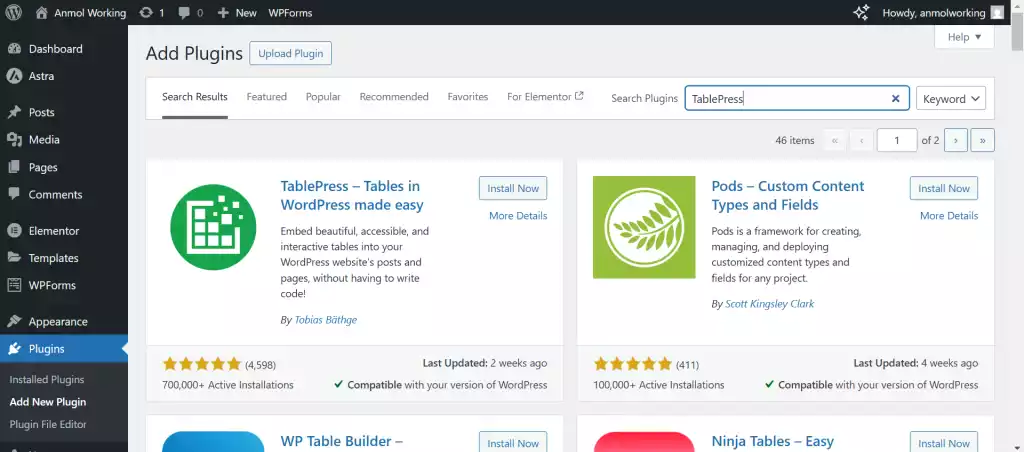Open More Details for Pods
The image size is (1024, 452).
coord(948,216)
